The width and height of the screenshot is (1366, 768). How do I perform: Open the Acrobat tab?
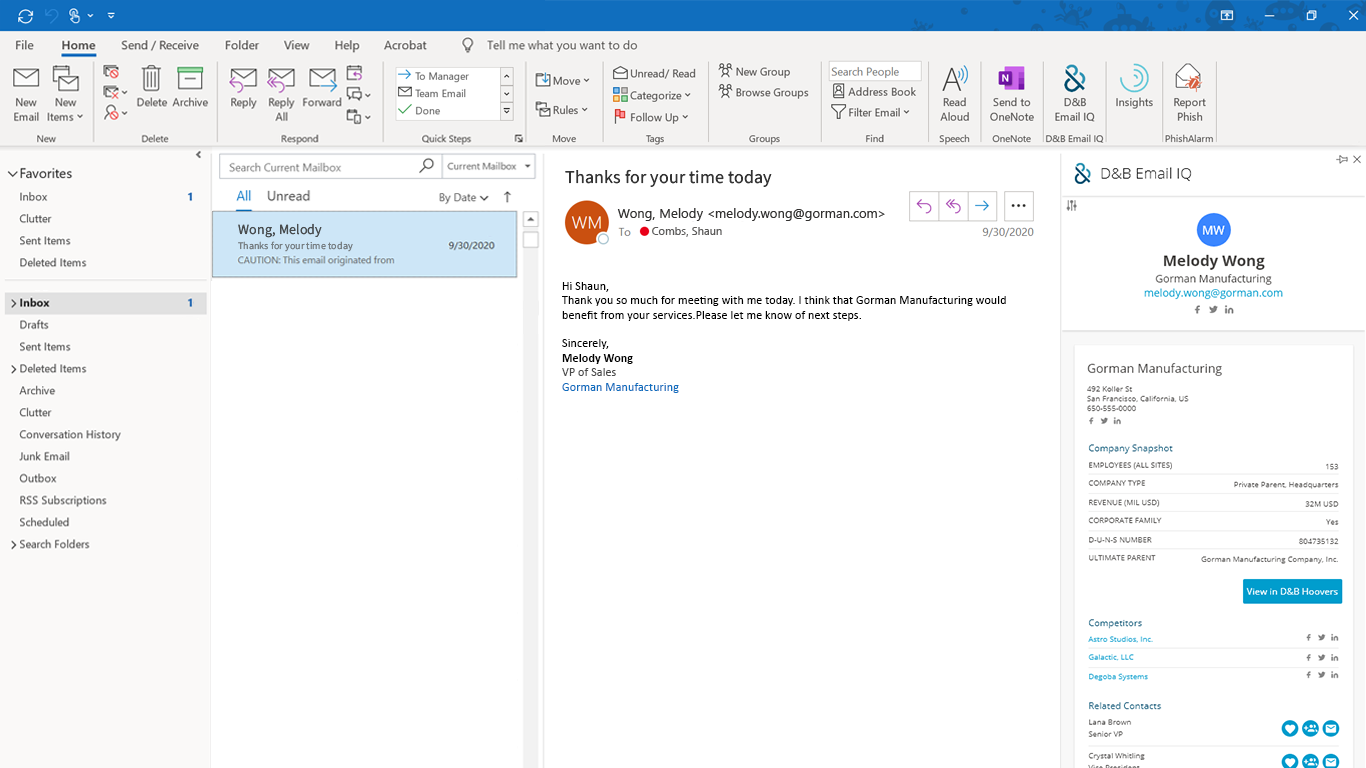405,45
